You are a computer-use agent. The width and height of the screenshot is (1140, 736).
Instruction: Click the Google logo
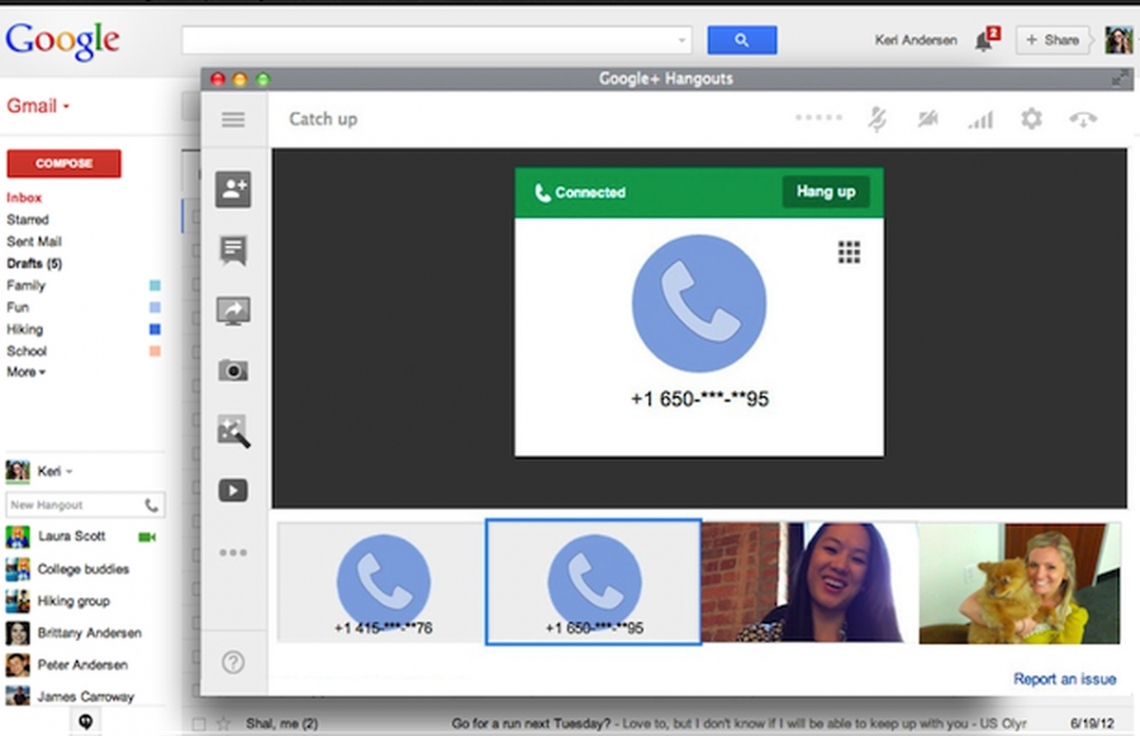(63, 41)
